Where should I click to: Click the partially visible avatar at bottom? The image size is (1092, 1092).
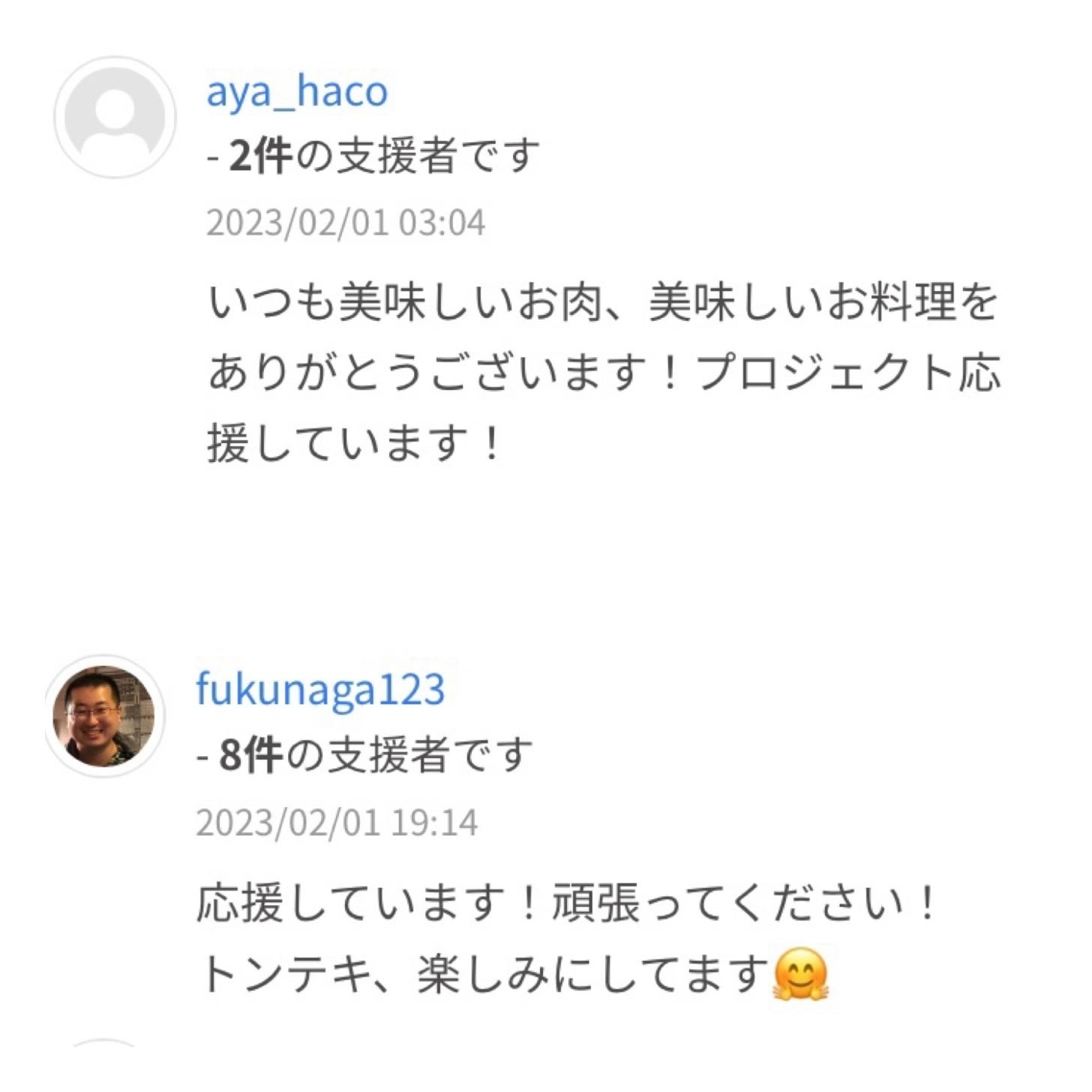coord(105,1044)
